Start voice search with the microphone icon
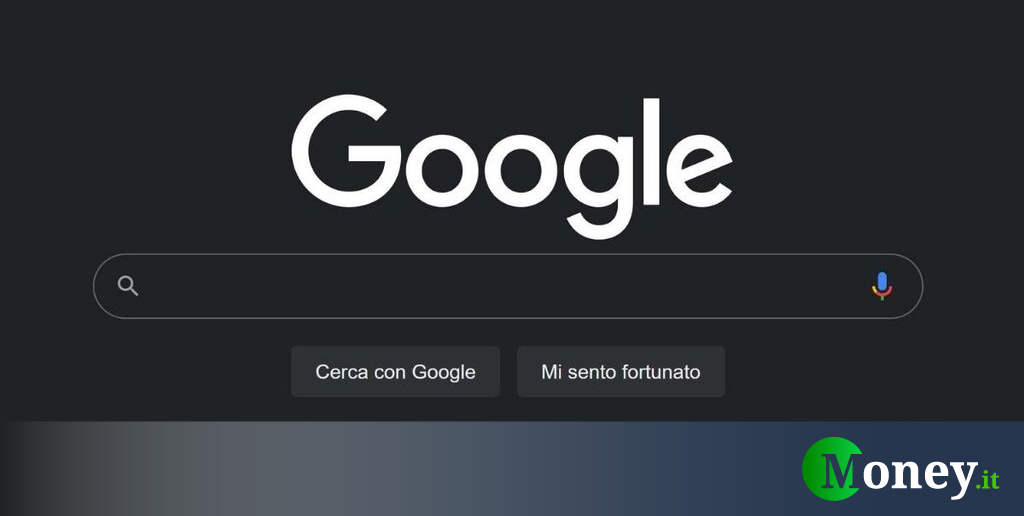 tap(882, 286)
